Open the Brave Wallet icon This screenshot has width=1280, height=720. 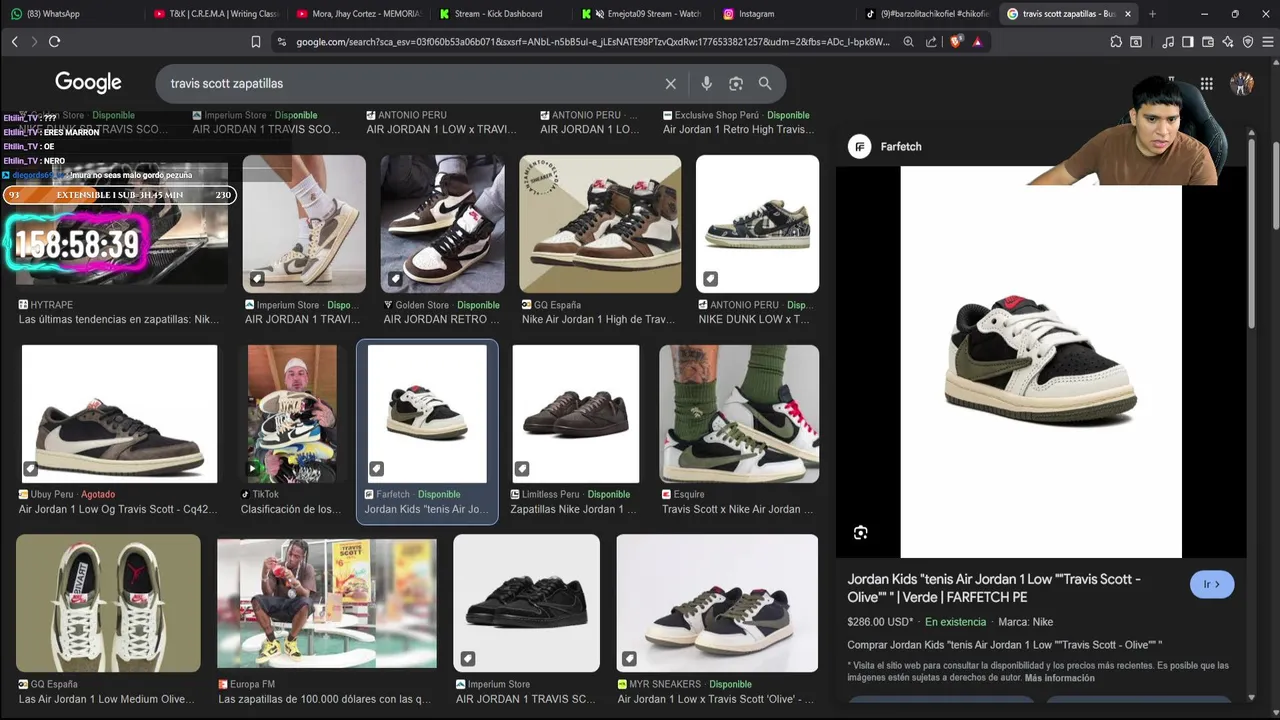[x=1208, y=42]
